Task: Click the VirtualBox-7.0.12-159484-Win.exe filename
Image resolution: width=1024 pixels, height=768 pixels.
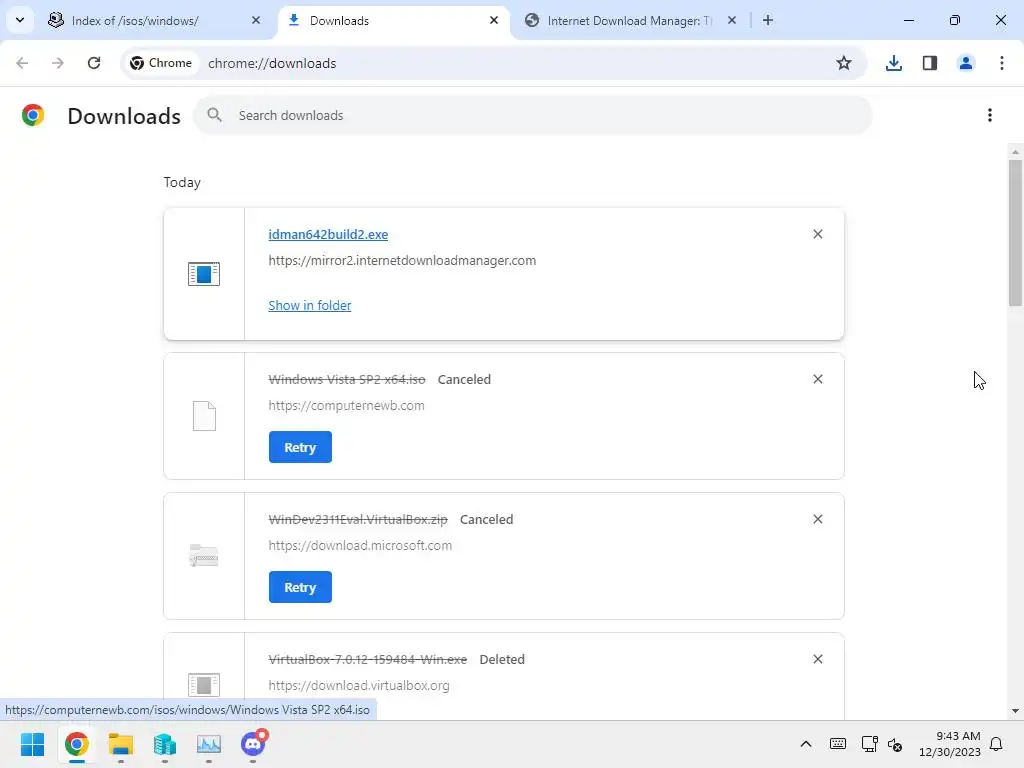Action: coord(368,660)
